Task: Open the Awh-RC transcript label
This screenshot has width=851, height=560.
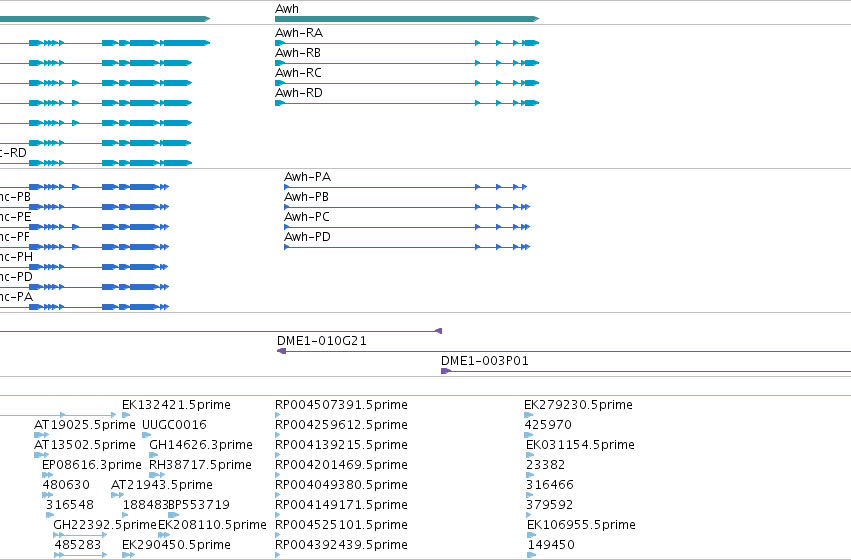Action: [298, 73]
